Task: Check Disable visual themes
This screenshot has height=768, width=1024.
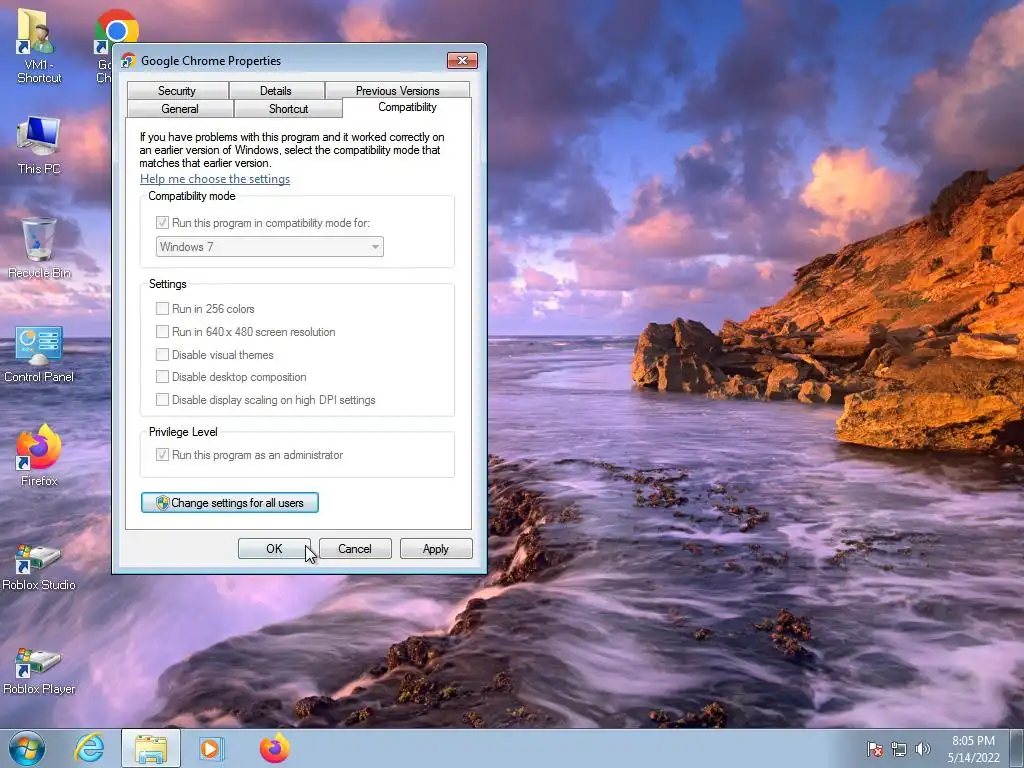Action: point(163,355)
